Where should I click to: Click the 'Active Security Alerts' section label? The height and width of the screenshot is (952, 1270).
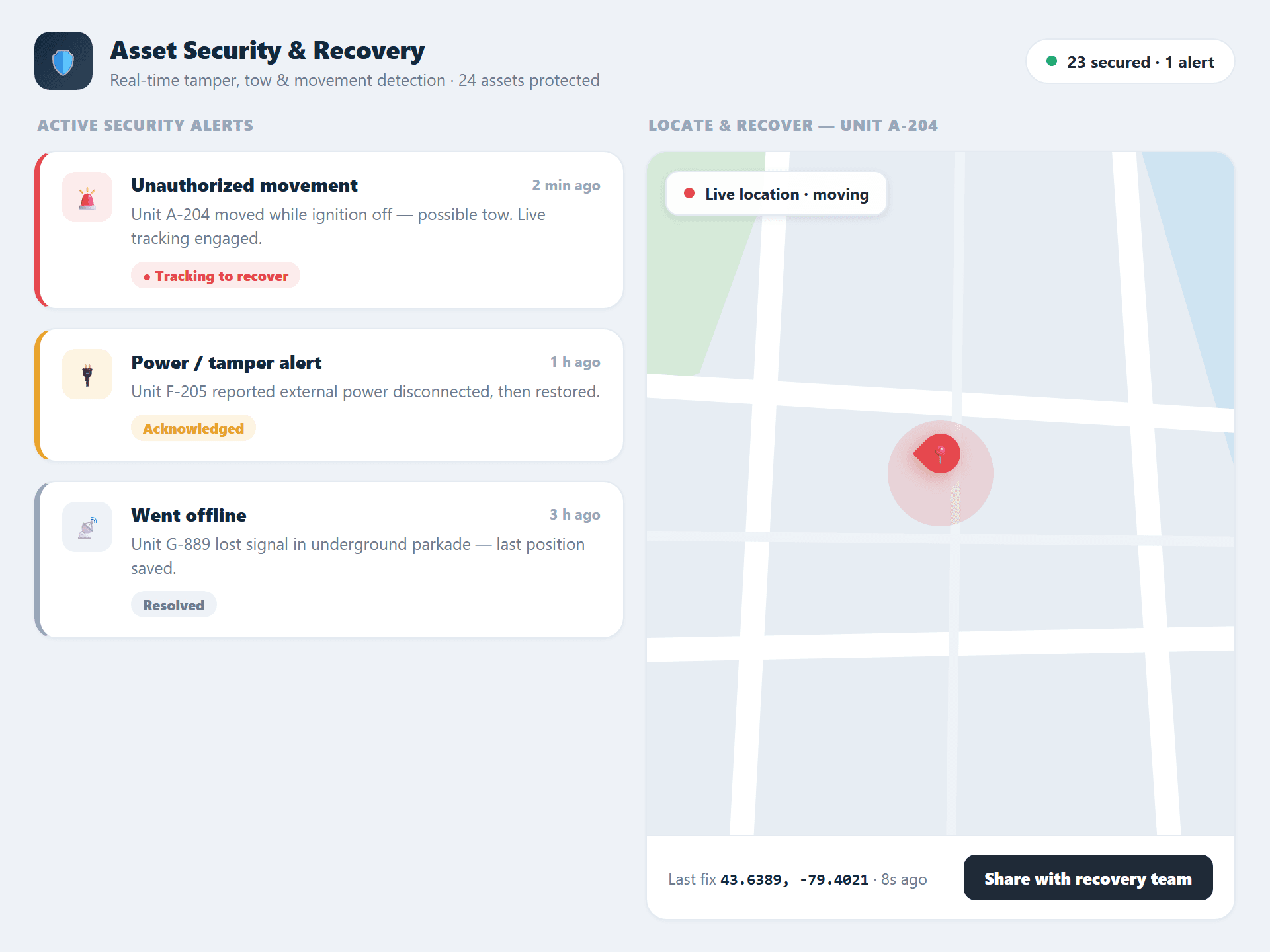[x=146, y=125]
